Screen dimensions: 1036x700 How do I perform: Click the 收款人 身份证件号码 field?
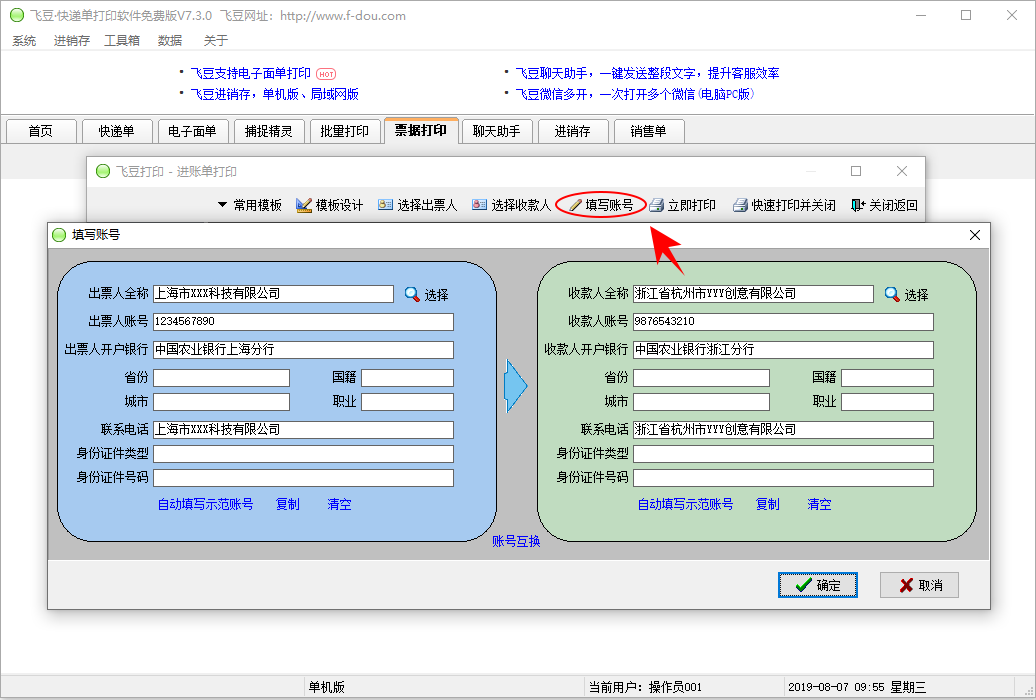[x=783, y=477]
